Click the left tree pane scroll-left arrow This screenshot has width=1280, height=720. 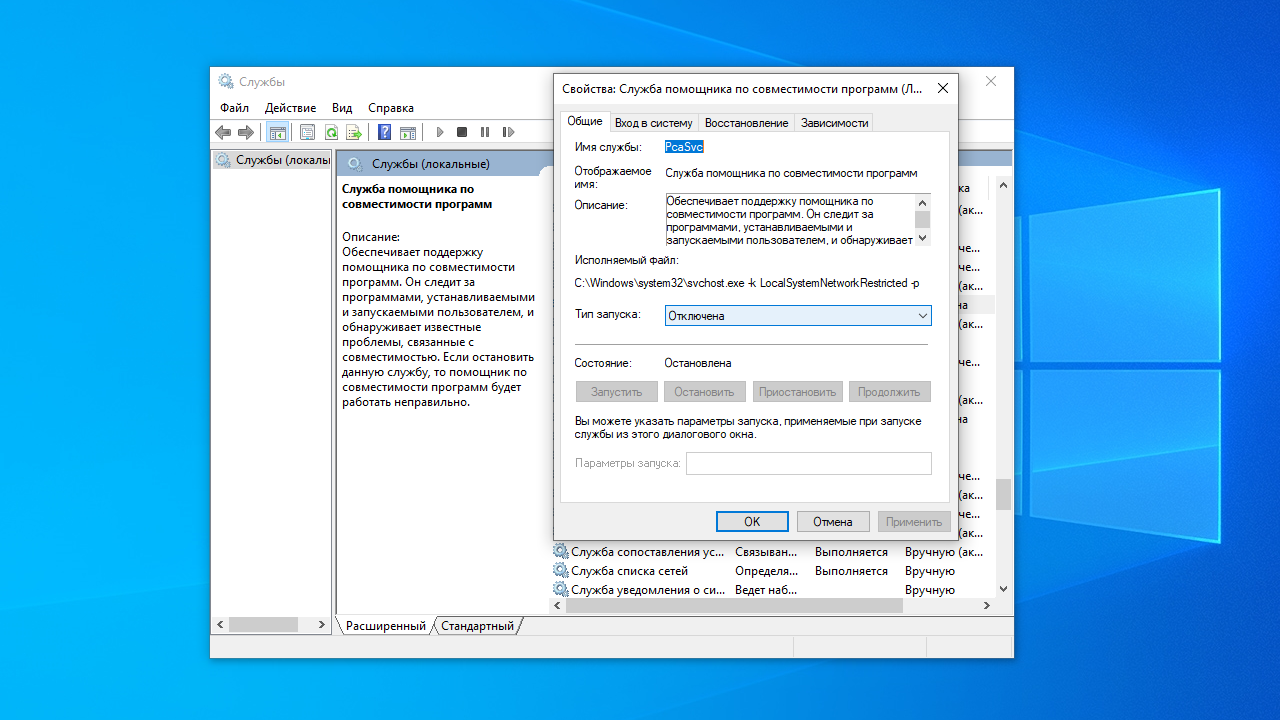[x=220, y=624]
